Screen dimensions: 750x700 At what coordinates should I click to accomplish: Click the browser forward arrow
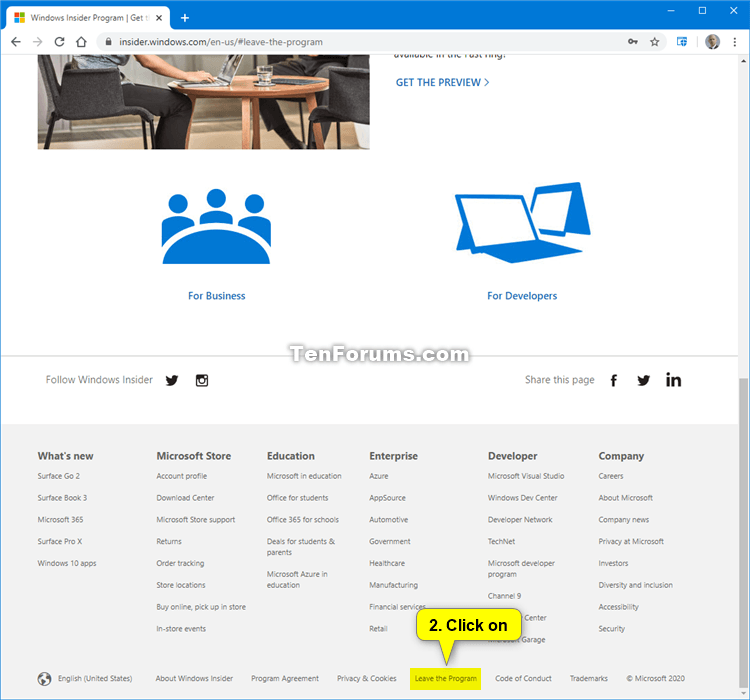tap(38, 42)
